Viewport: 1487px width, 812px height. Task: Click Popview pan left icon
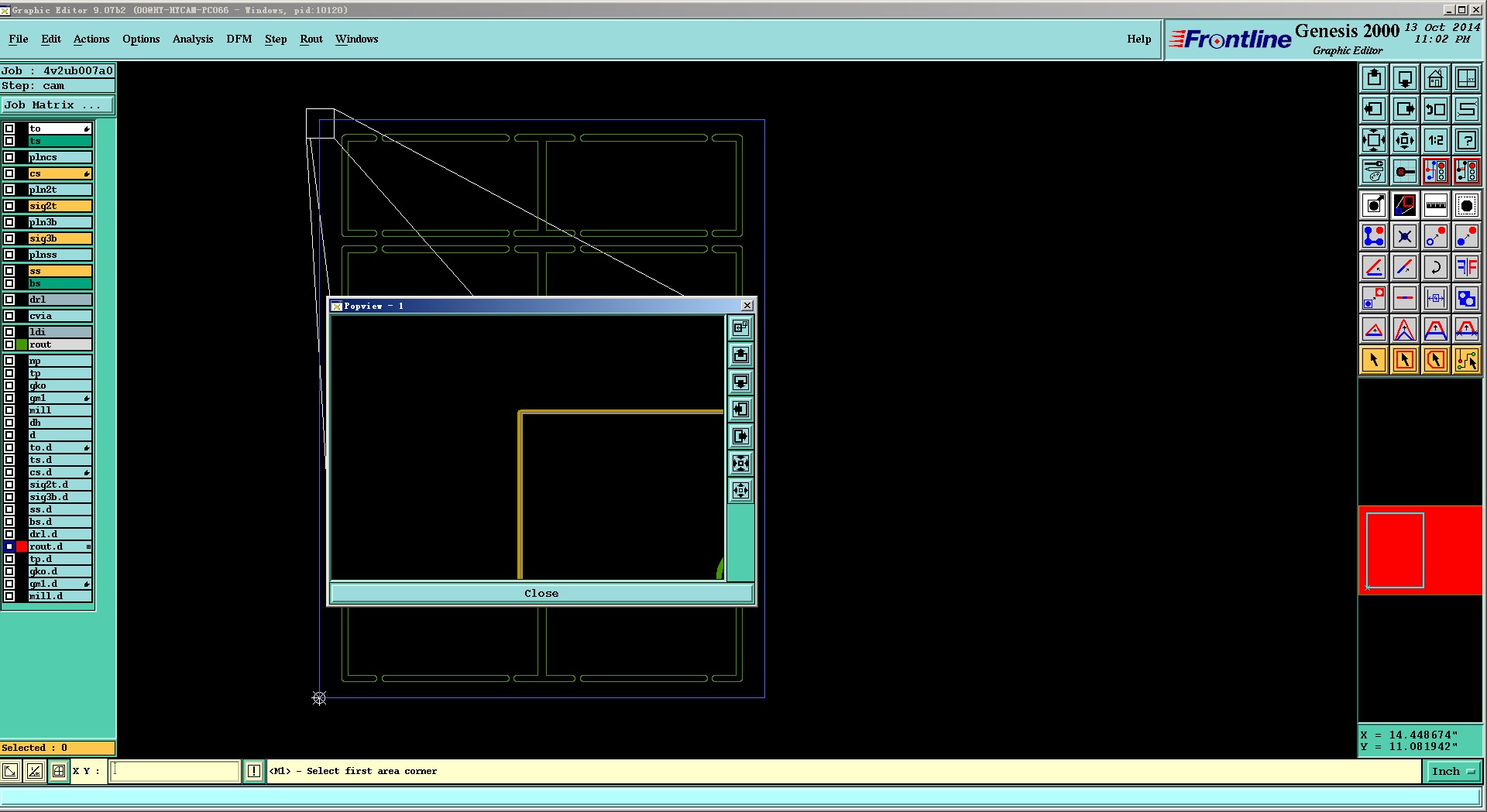coord(740,409)
